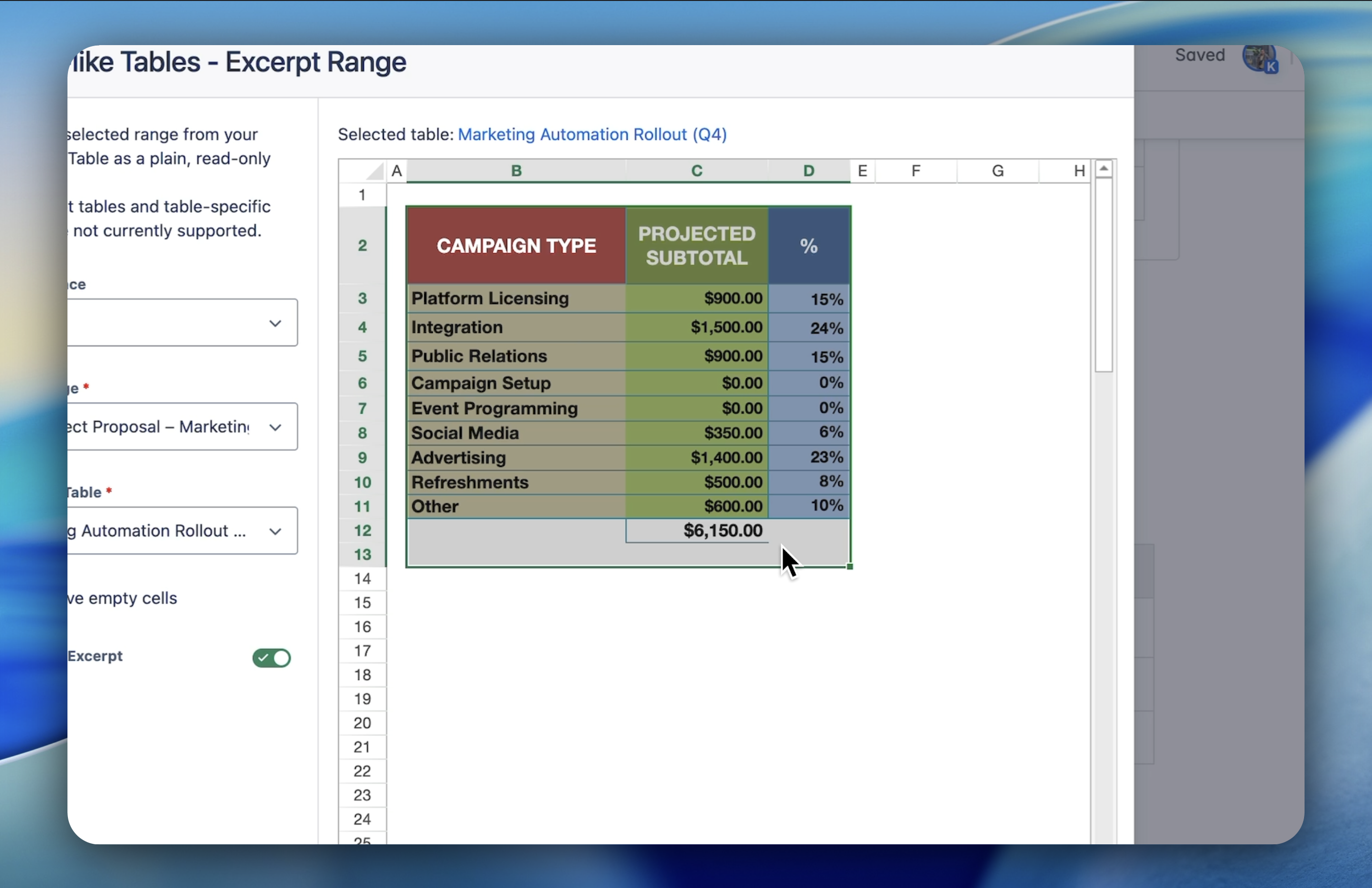Click the CAMPAIGN TYPE header cell
1372x888 pixels.
516,246
